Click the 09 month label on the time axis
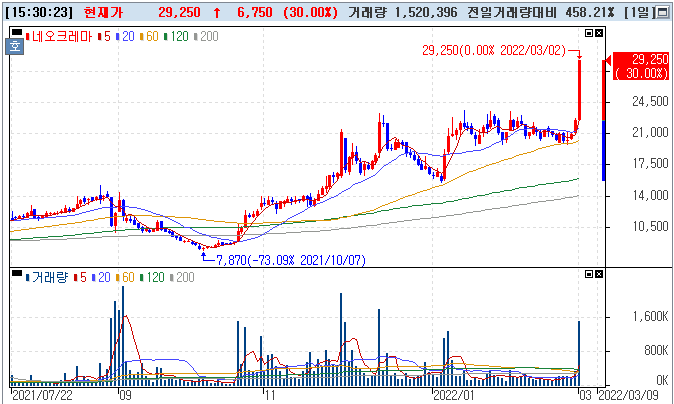The height and width of the screenshot is (404, 674). point(126,395)
